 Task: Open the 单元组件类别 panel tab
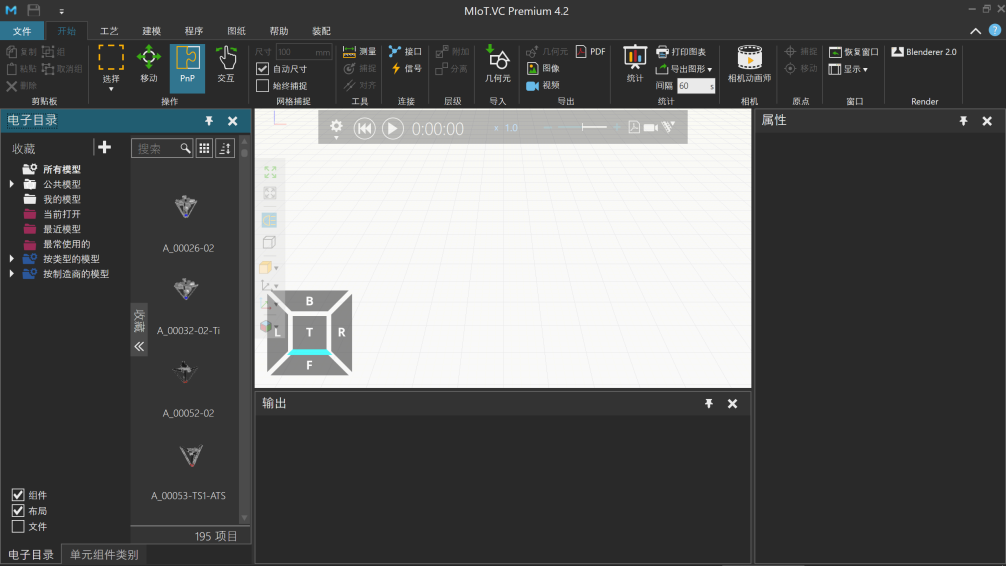104,554
